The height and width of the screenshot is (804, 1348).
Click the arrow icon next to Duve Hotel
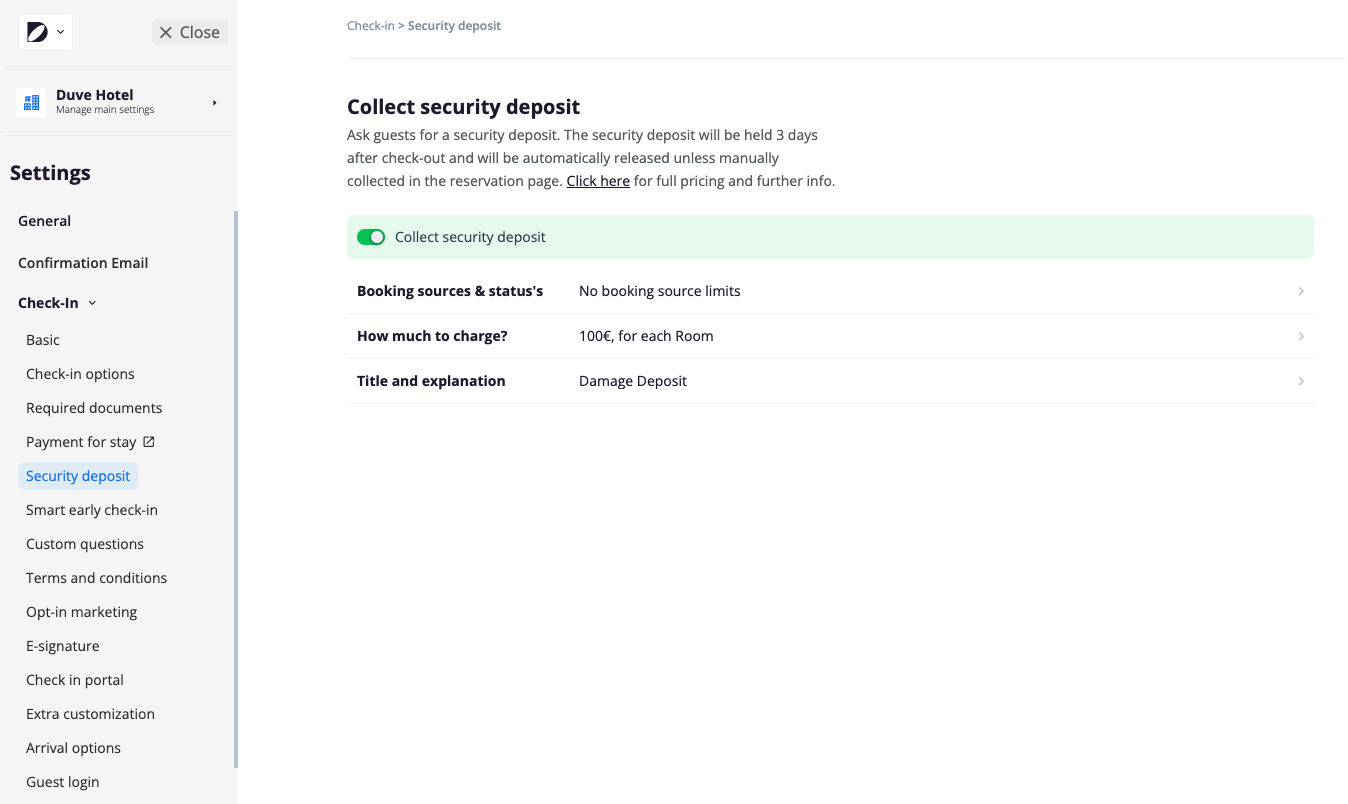[x=213, y=101]
